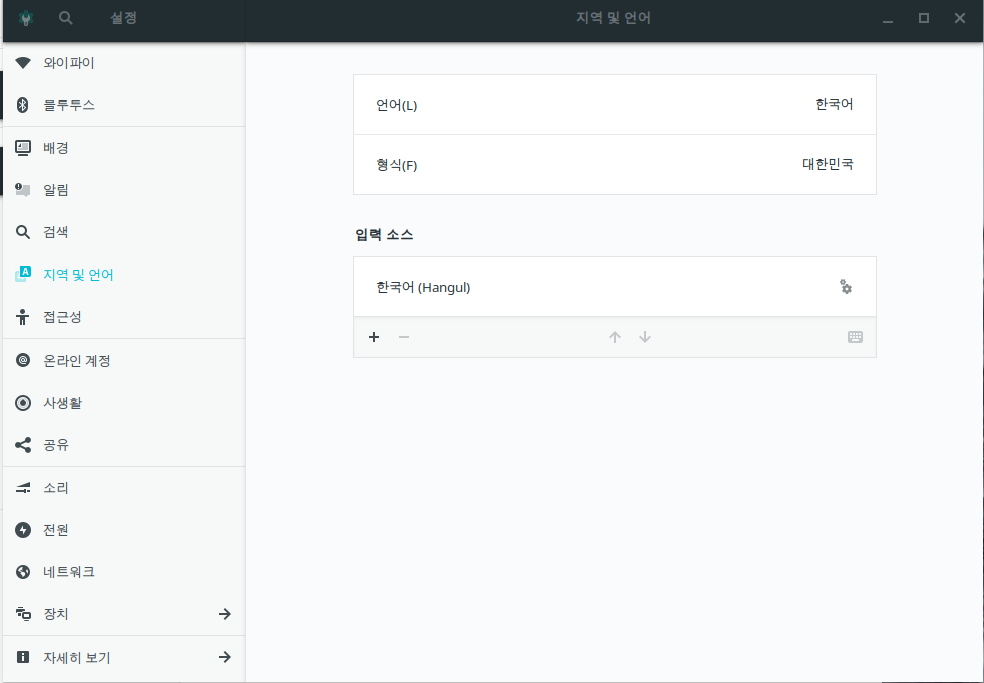Click the online accounts @ icon
The height and width of the screenshot is (683, 984).
point(23,360)
